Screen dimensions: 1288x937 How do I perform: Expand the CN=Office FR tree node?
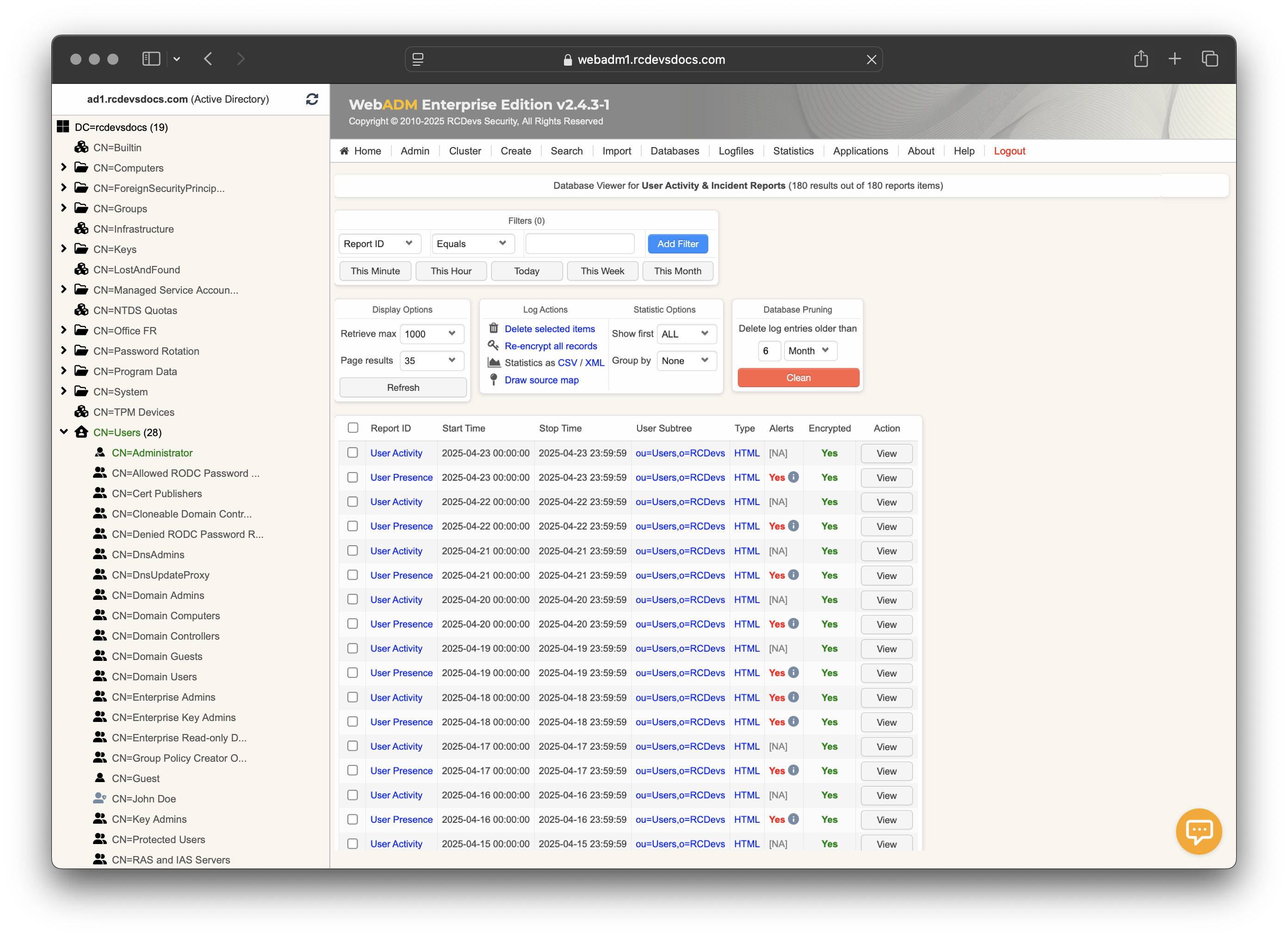[63, 330]
